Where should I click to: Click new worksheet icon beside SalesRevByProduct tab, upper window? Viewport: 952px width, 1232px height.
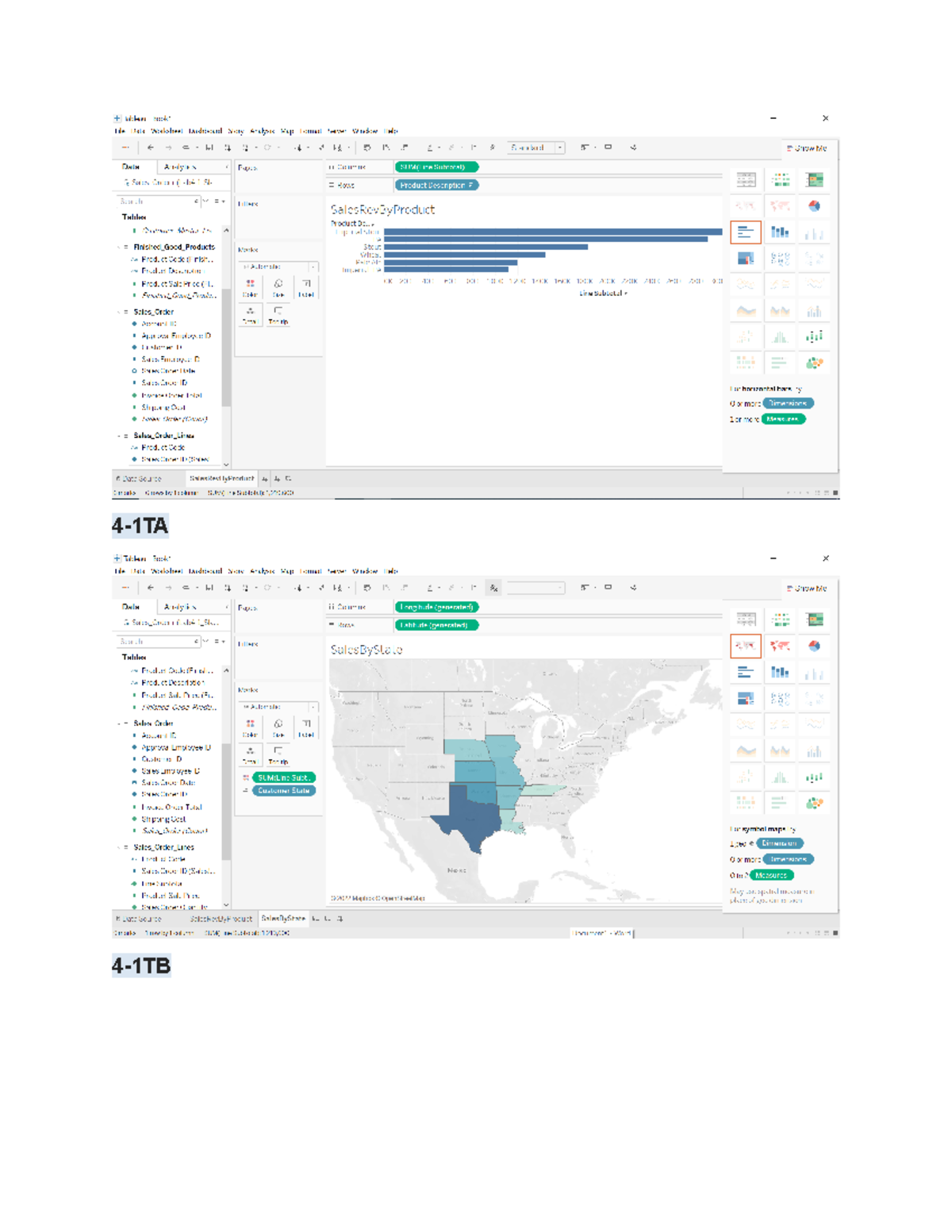click(x=265, y=479)
